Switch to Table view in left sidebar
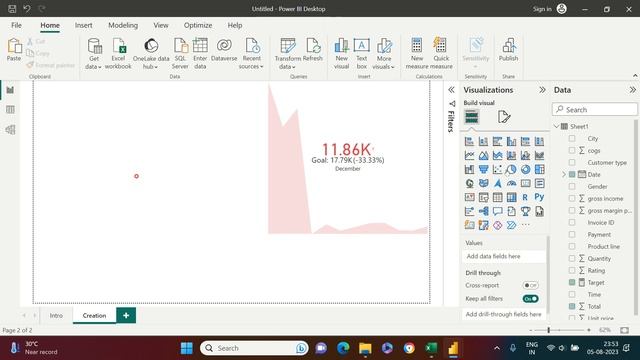This screenshot has width=640, height=360. click(x=10, y=109)
